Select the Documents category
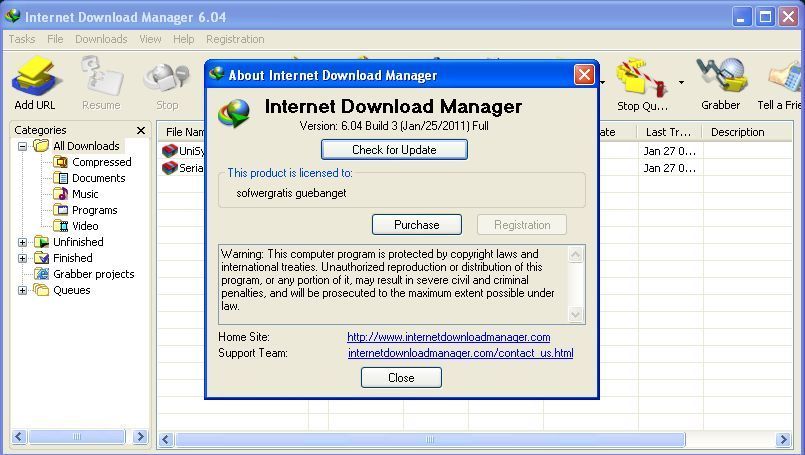Viewport: 805px width, 455px height. pyautogui.click(x=99, y=178)
